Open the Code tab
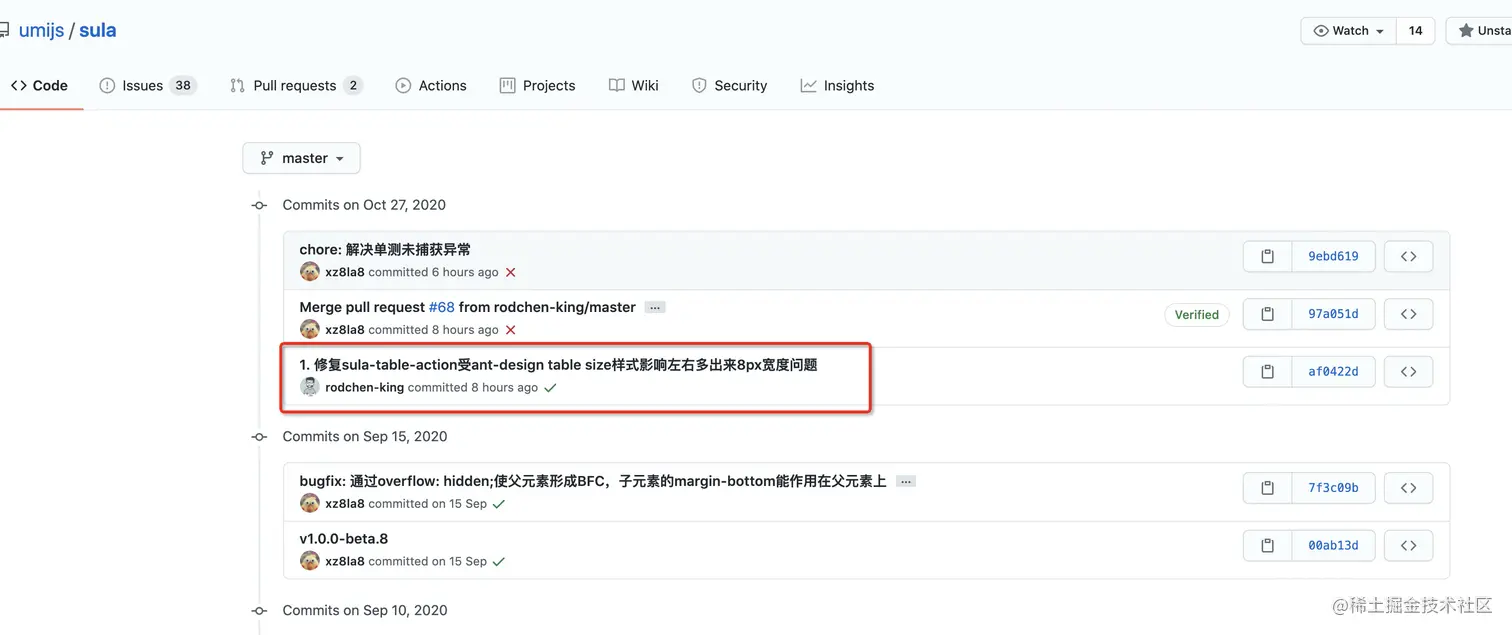The width and height of the screenshot is (1512, 635). point(40,86)
